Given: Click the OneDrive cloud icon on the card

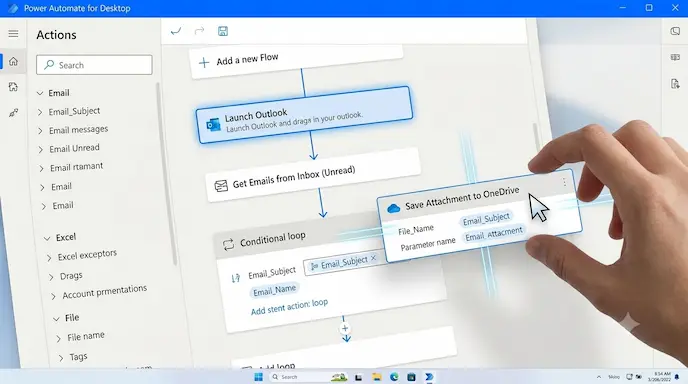Looking at the screenshot, I should click(x=394, y=208).
